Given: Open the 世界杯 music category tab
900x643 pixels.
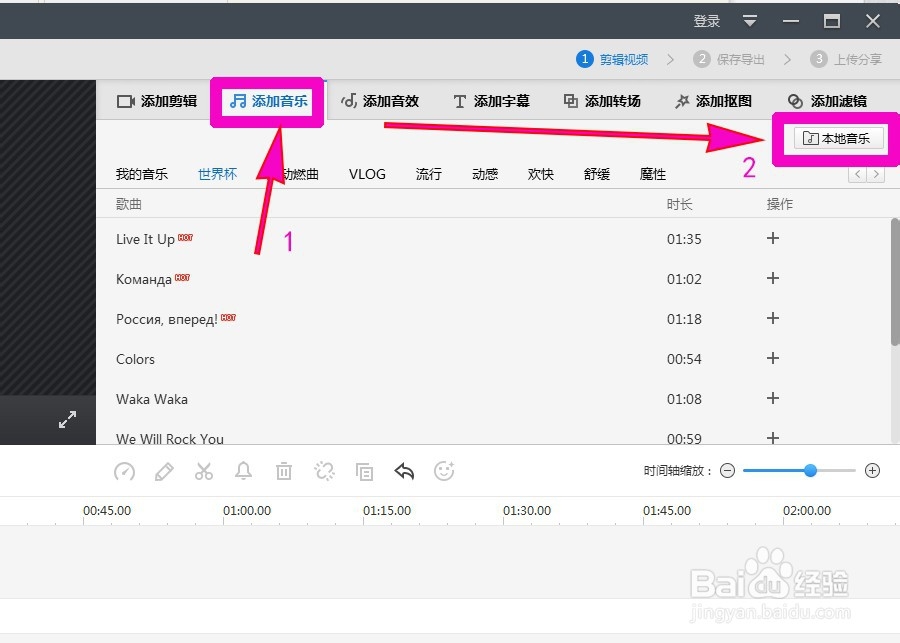Looking at the screenshot, I should (x=216, y=173).
